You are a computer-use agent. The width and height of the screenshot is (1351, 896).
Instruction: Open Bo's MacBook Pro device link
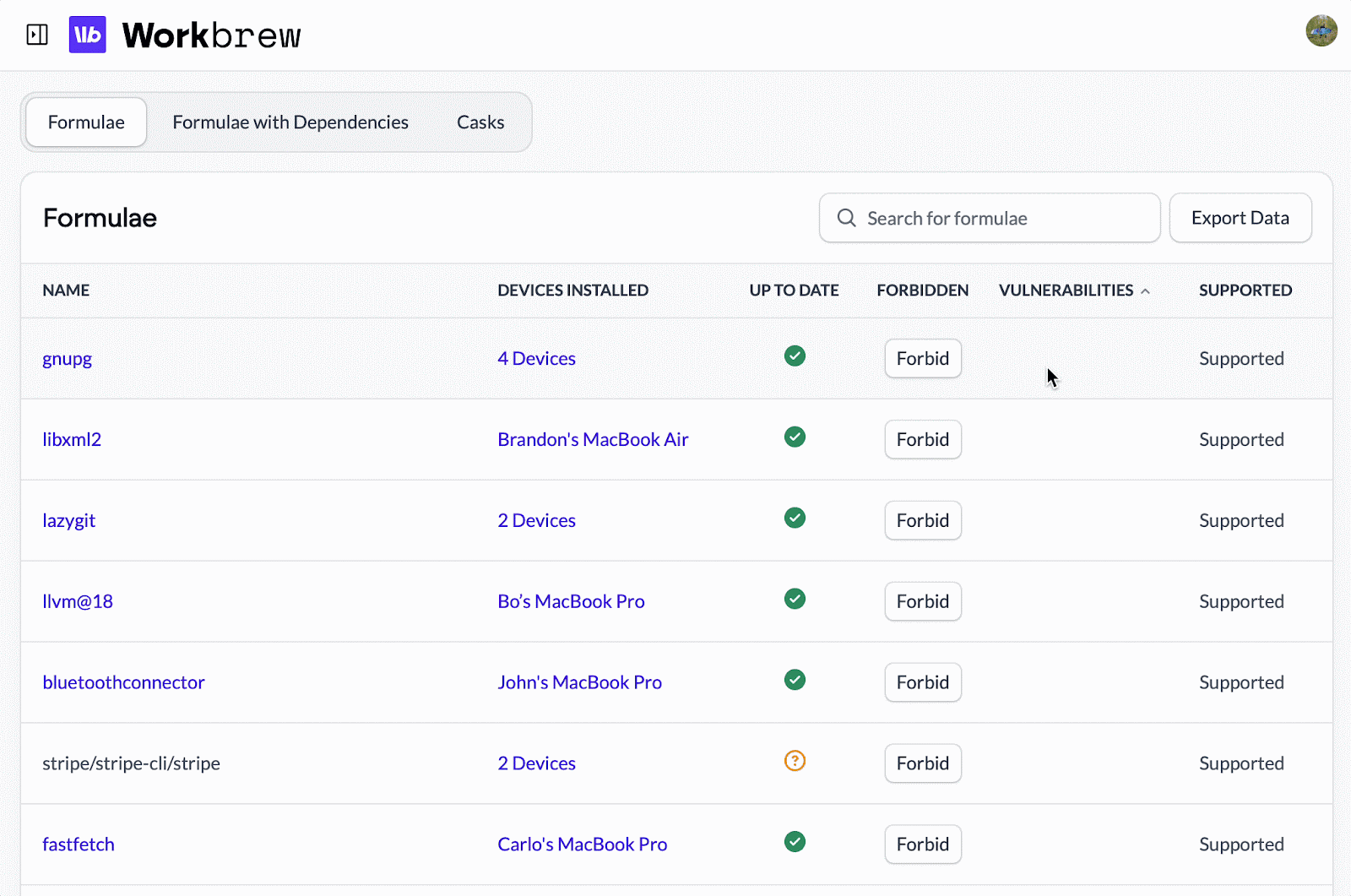tap(571, 601)
